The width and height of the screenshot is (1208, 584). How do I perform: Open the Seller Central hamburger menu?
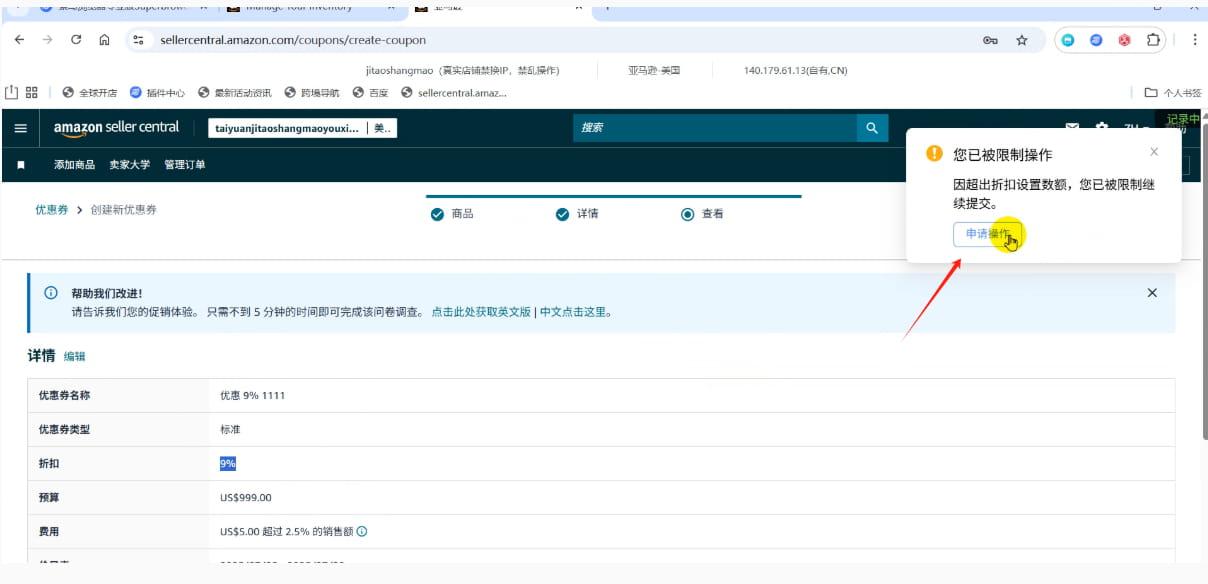coord(21,128)
